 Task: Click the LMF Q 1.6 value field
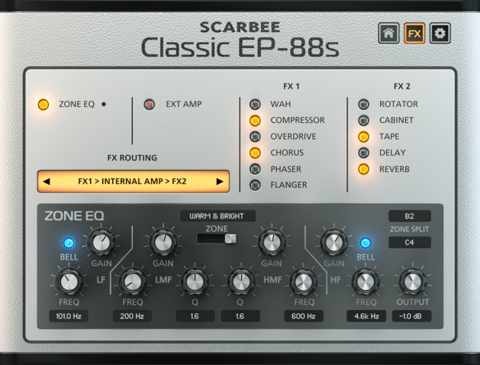pyautogui.click(x=195, y=316)
